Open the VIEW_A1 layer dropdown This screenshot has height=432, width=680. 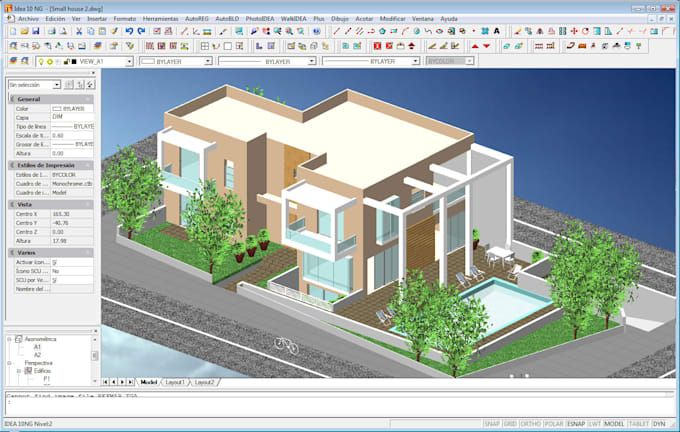[129, 62]
